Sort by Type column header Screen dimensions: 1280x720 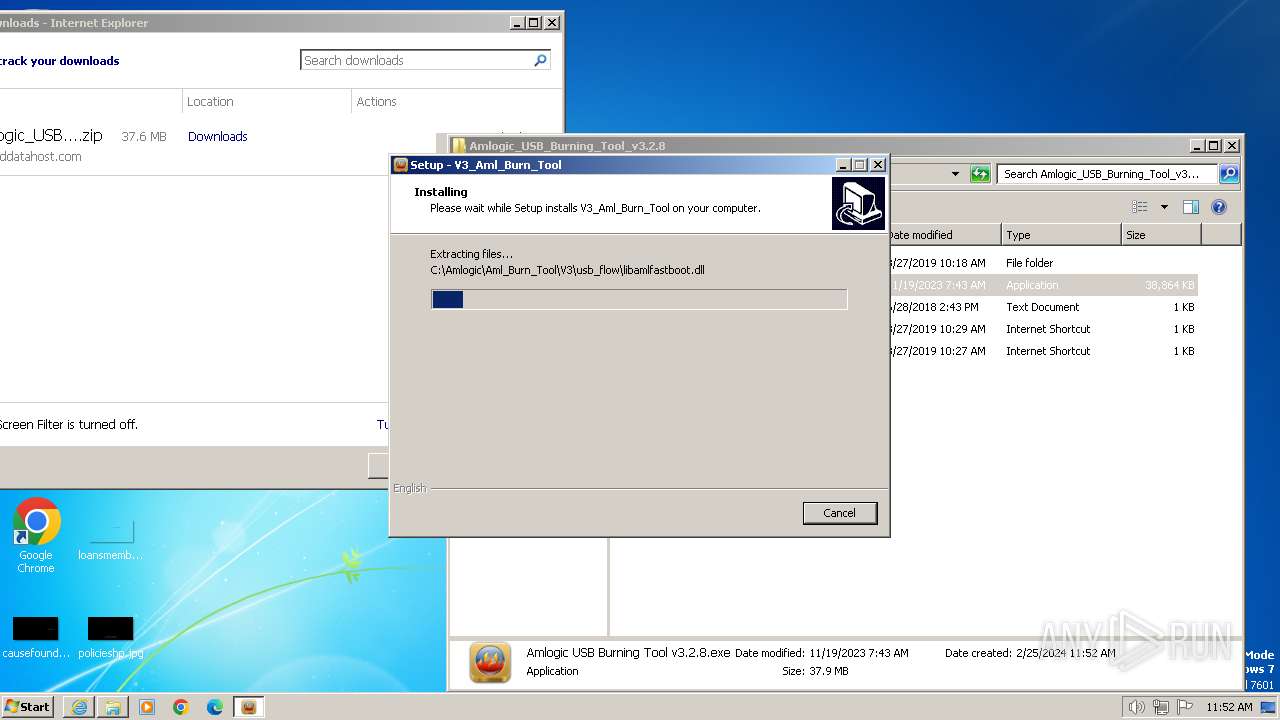[x=1061, y=235]
